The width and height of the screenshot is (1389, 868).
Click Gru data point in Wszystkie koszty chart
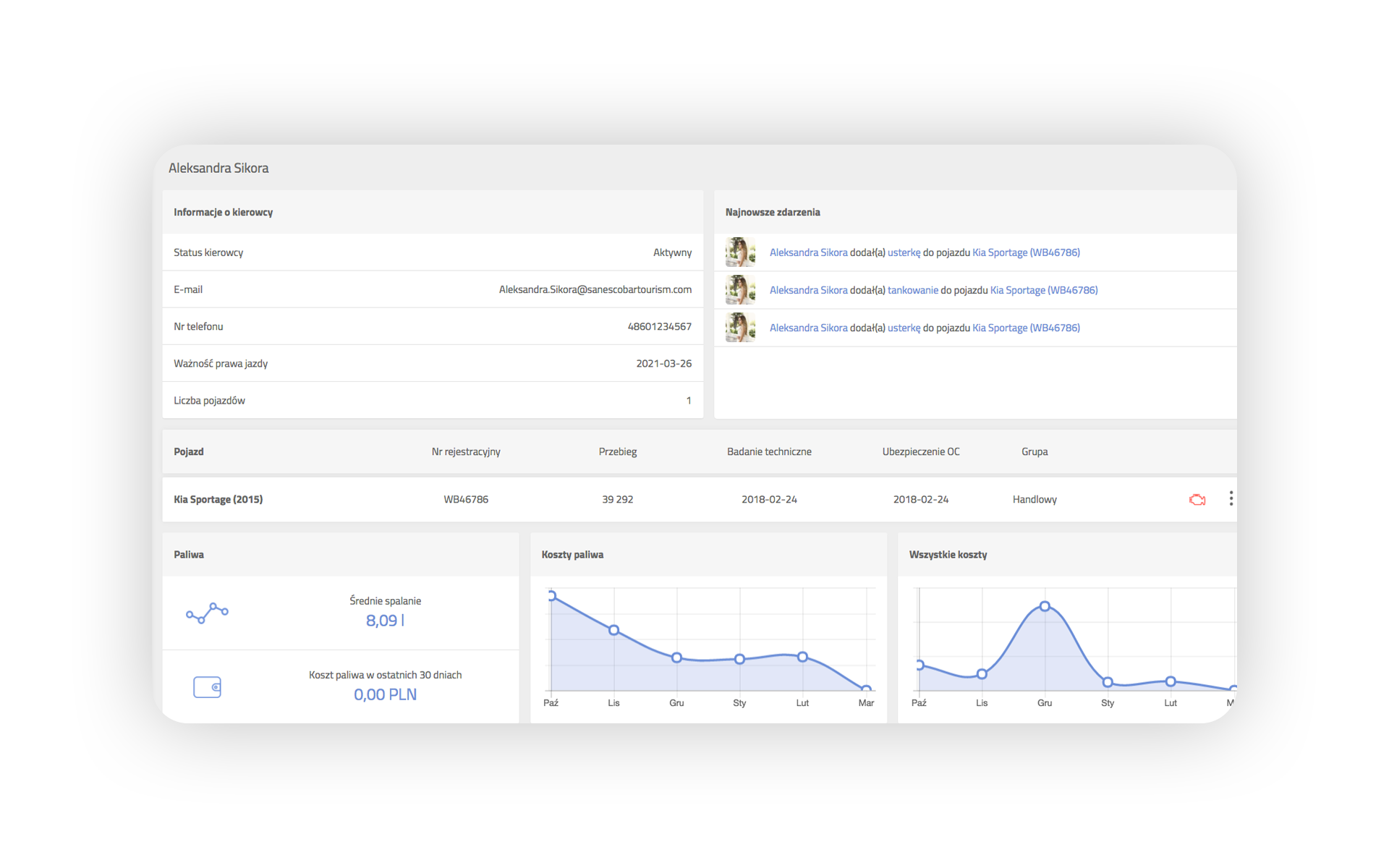1045,606
